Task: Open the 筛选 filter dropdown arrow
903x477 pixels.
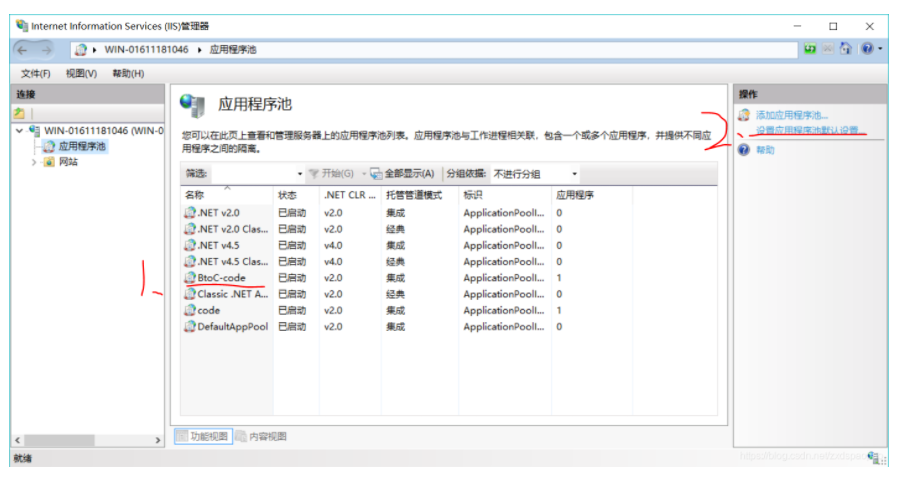Action: click(299, 174)
